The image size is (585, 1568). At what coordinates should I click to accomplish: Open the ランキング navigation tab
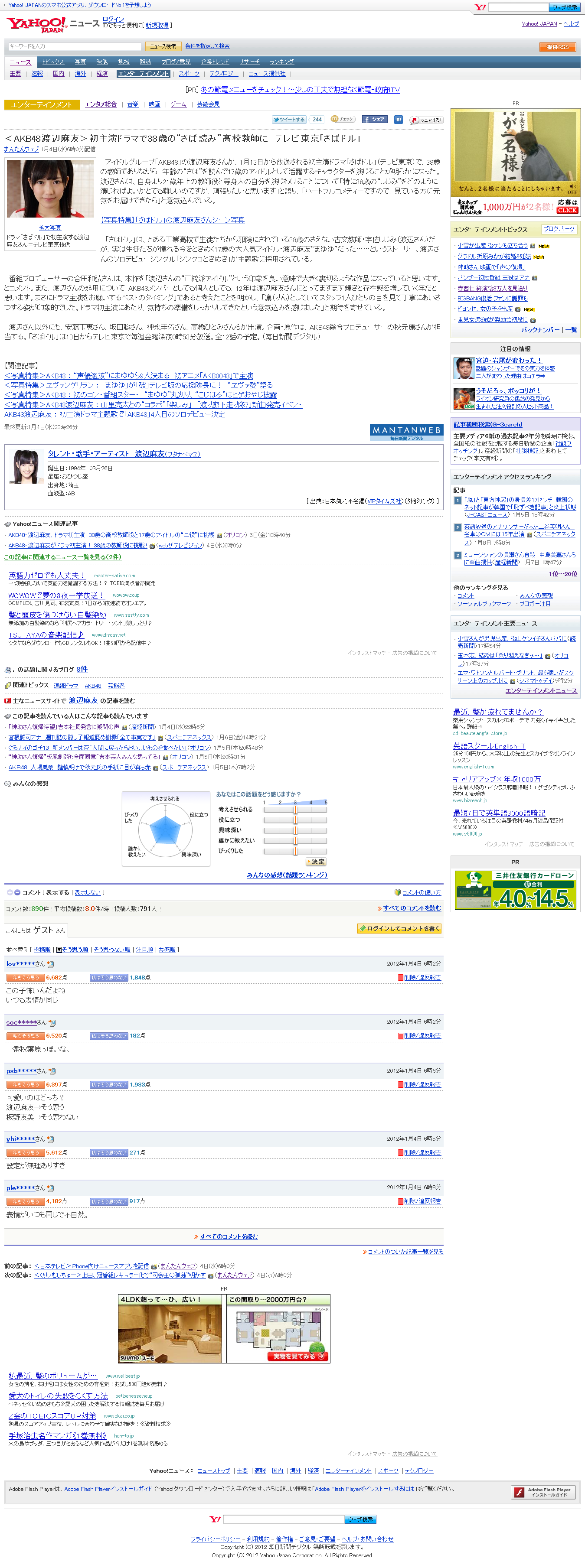281,62
